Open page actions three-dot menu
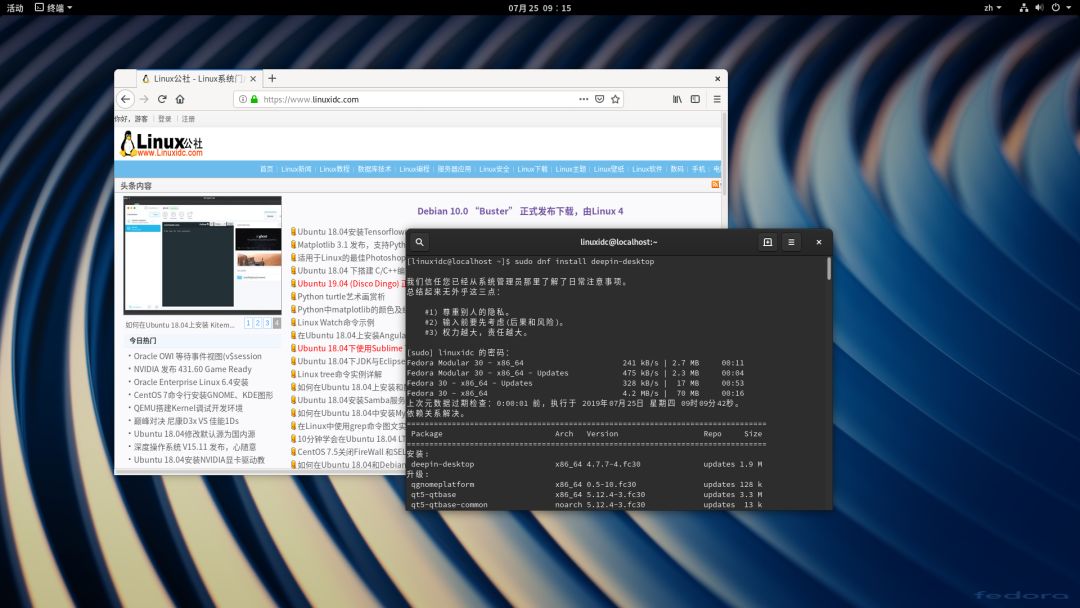Image resolution: width=1080 pixels, height=608 pixels. [584, 99]
